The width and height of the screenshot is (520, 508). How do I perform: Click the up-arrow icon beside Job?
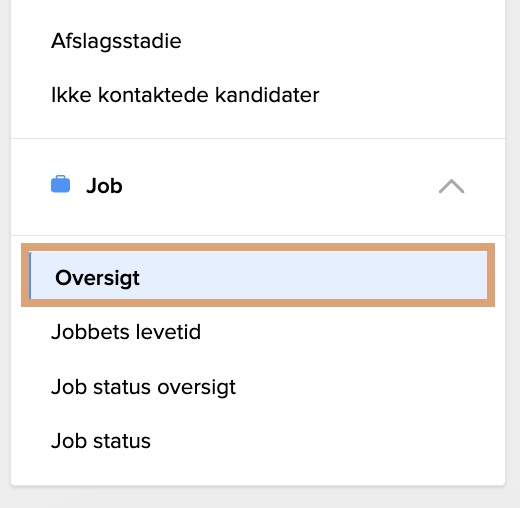[451, 186]
